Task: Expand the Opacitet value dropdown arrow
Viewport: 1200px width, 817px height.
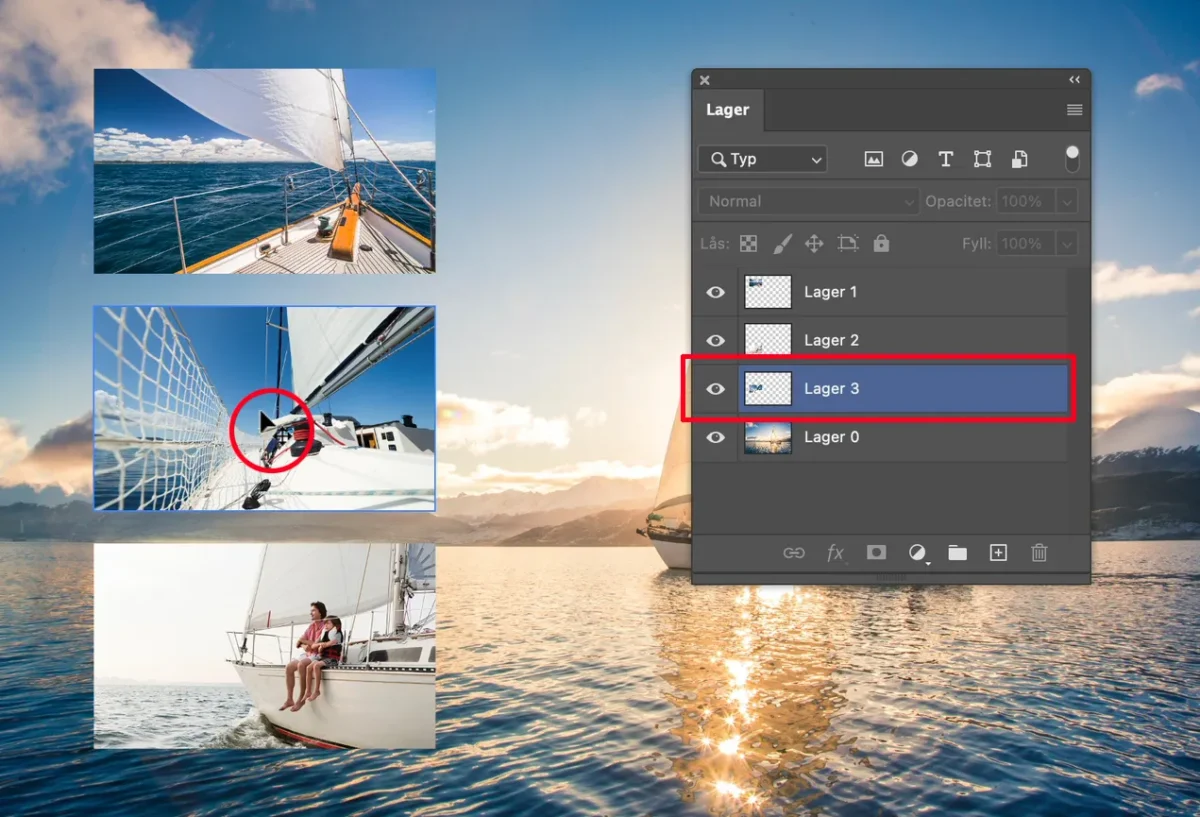Action: pos(1067,201)
